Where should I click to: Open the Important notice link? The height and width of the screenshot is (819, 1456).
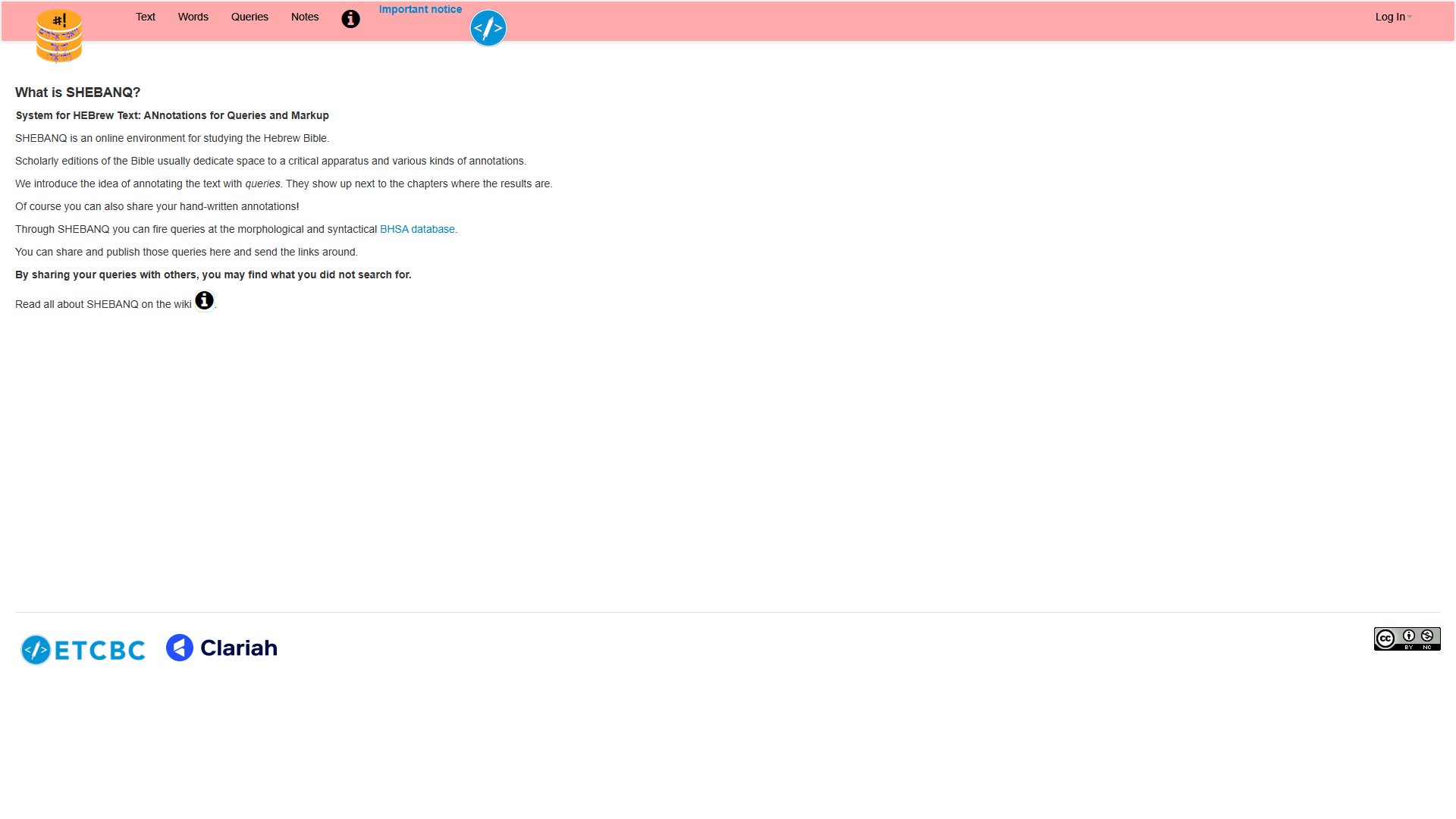[x=420, y=9]
